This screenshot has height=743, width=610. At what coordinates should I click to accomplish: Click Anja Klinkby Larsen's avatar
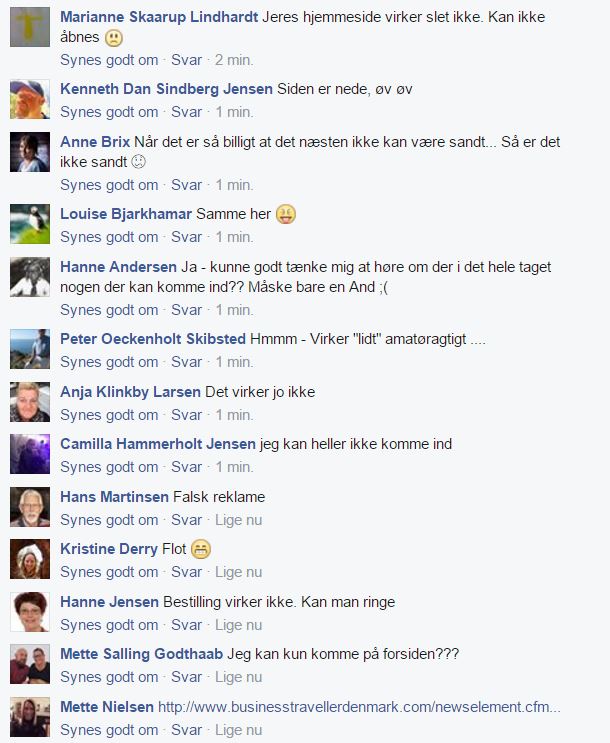point(30,402)
